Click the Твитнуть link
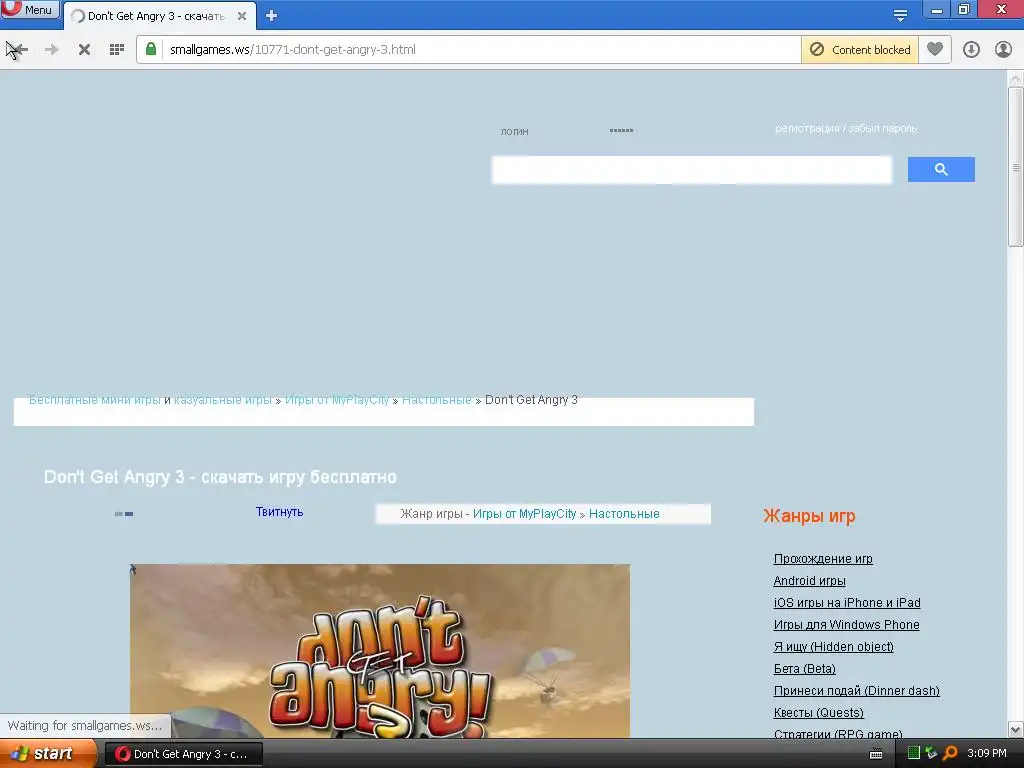1024x768 pixels. click(280, 512)
